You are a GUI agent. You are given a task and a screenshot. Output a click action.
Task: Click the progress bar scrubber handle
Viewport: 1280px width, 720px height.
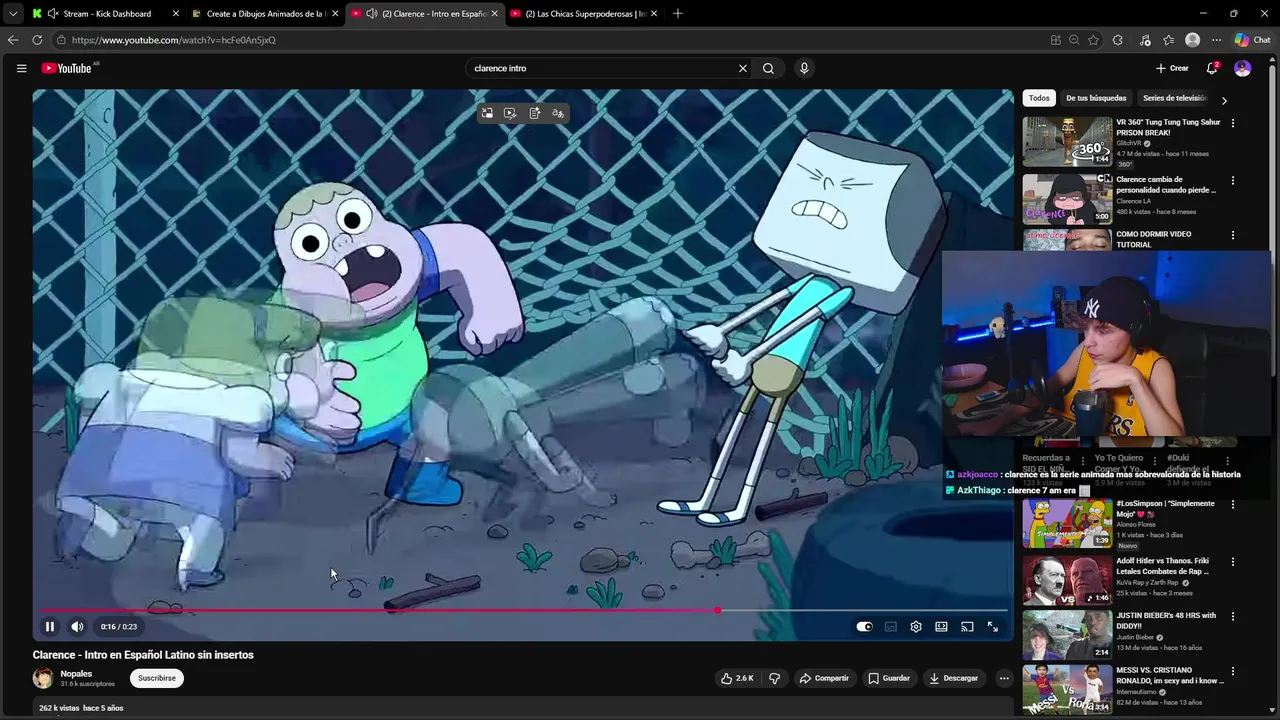pyautogui.click(x=717, y=609)
